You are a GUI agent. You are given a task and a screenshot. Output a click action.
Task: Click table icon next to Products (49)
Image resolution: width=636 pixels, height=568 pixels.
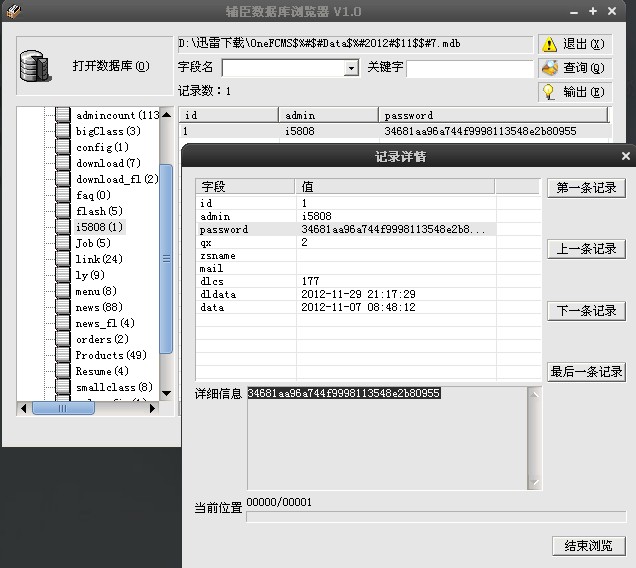click(x=62, y=355)
